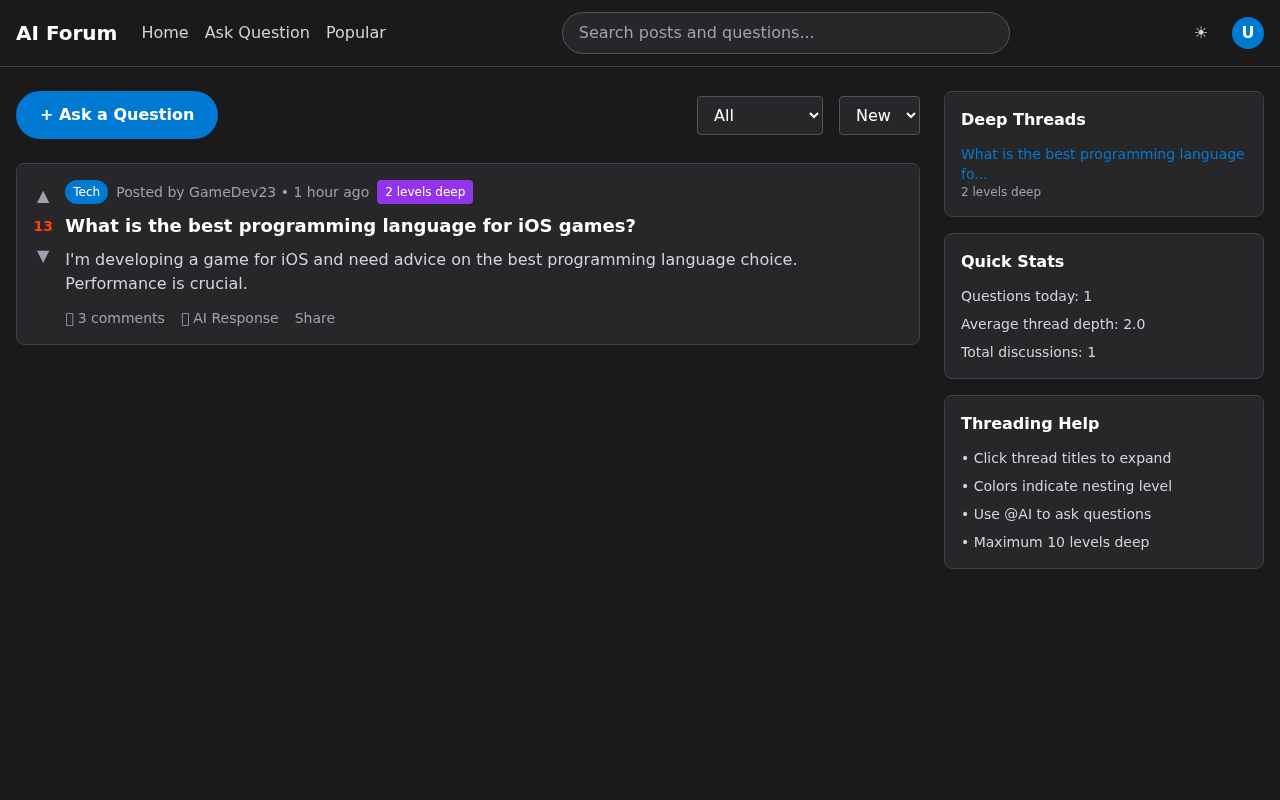Image resolution: width=1280 pixels, height=800 pixels.
Task: Focus the search posts and questions field
Action: (785, 33)
